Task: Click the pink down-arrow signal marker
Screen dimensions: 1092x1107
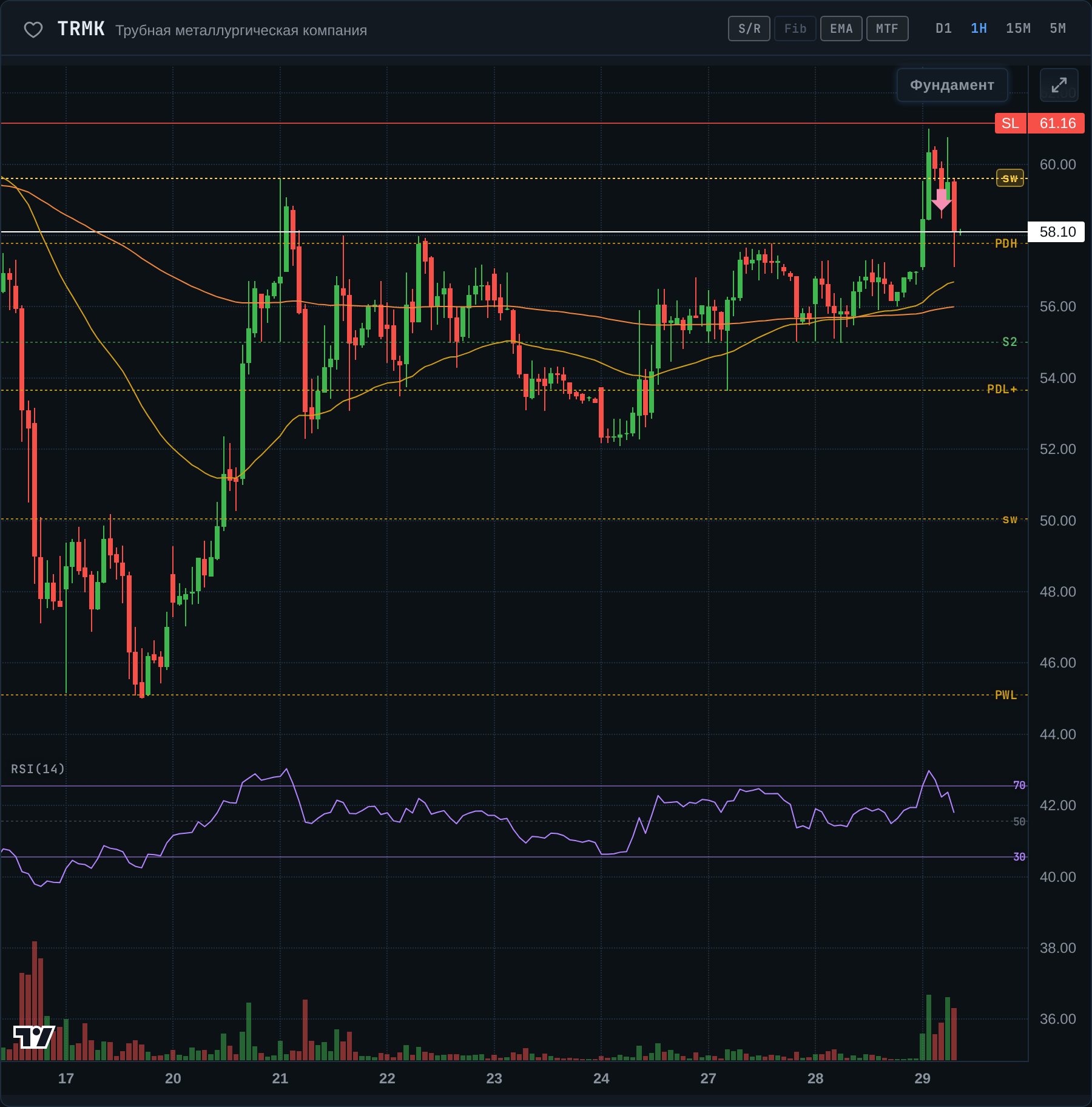Action: coord(942,200)
